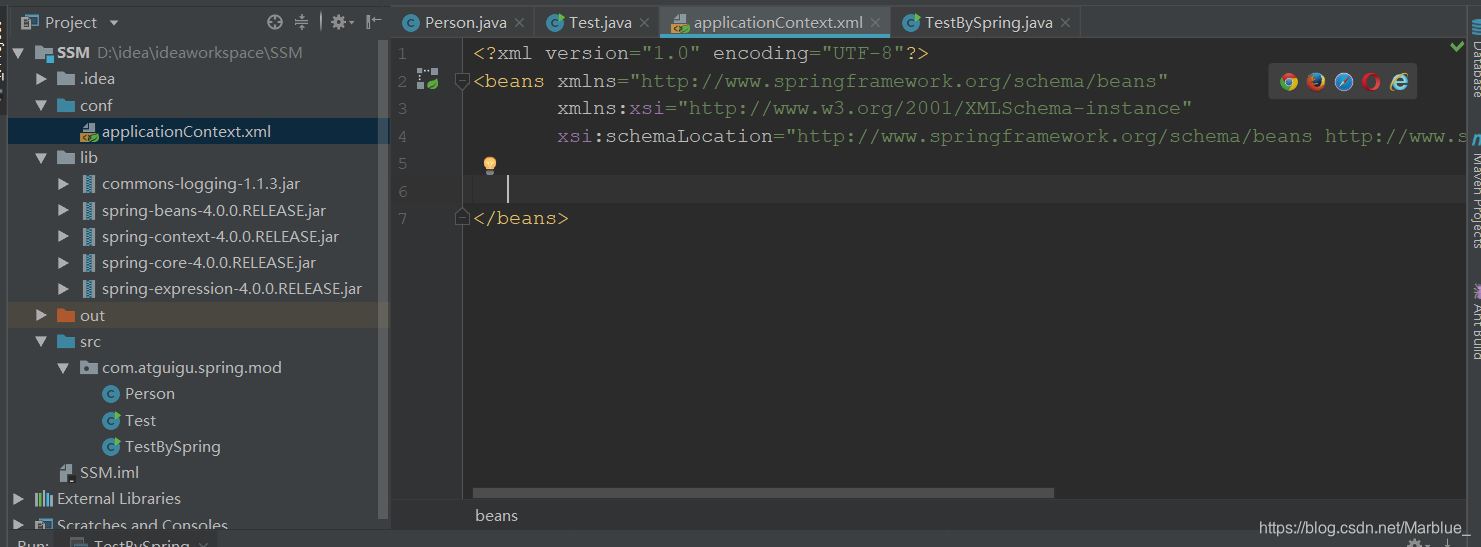Expand the out folder
Viewport: 1481px width, 547px height.
(x=41, y=315)
